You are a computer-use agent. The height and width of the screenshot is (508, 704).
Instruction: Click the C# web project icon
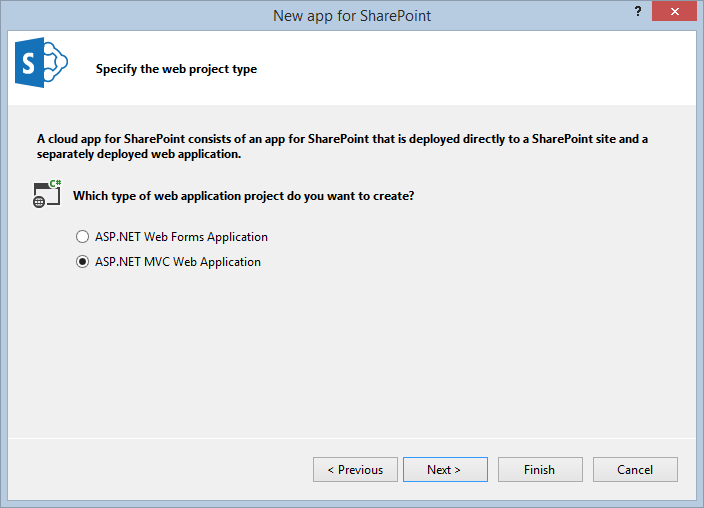(x=47, y=194)
